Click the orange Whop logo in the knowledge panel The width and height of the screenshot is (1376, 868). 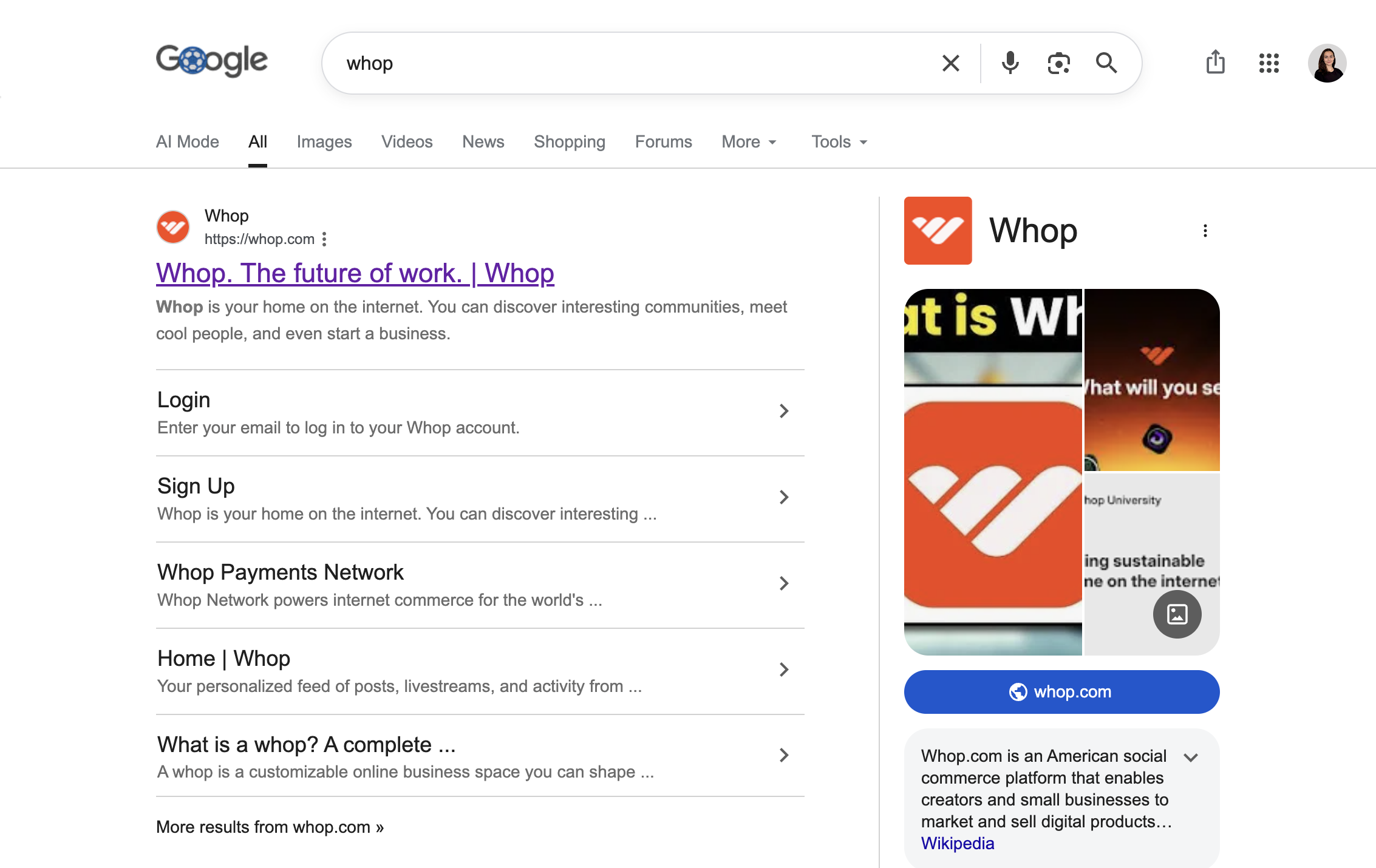click(x=938, y=231)
